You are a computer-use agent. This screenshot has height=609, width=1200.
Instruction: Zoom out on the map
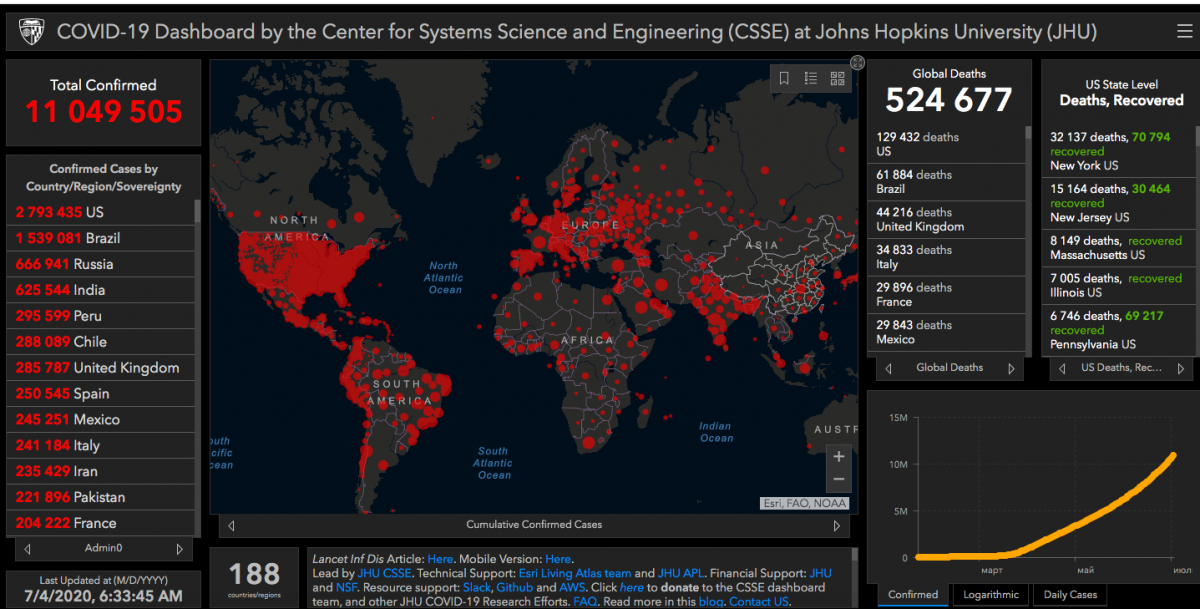(839, 479)
